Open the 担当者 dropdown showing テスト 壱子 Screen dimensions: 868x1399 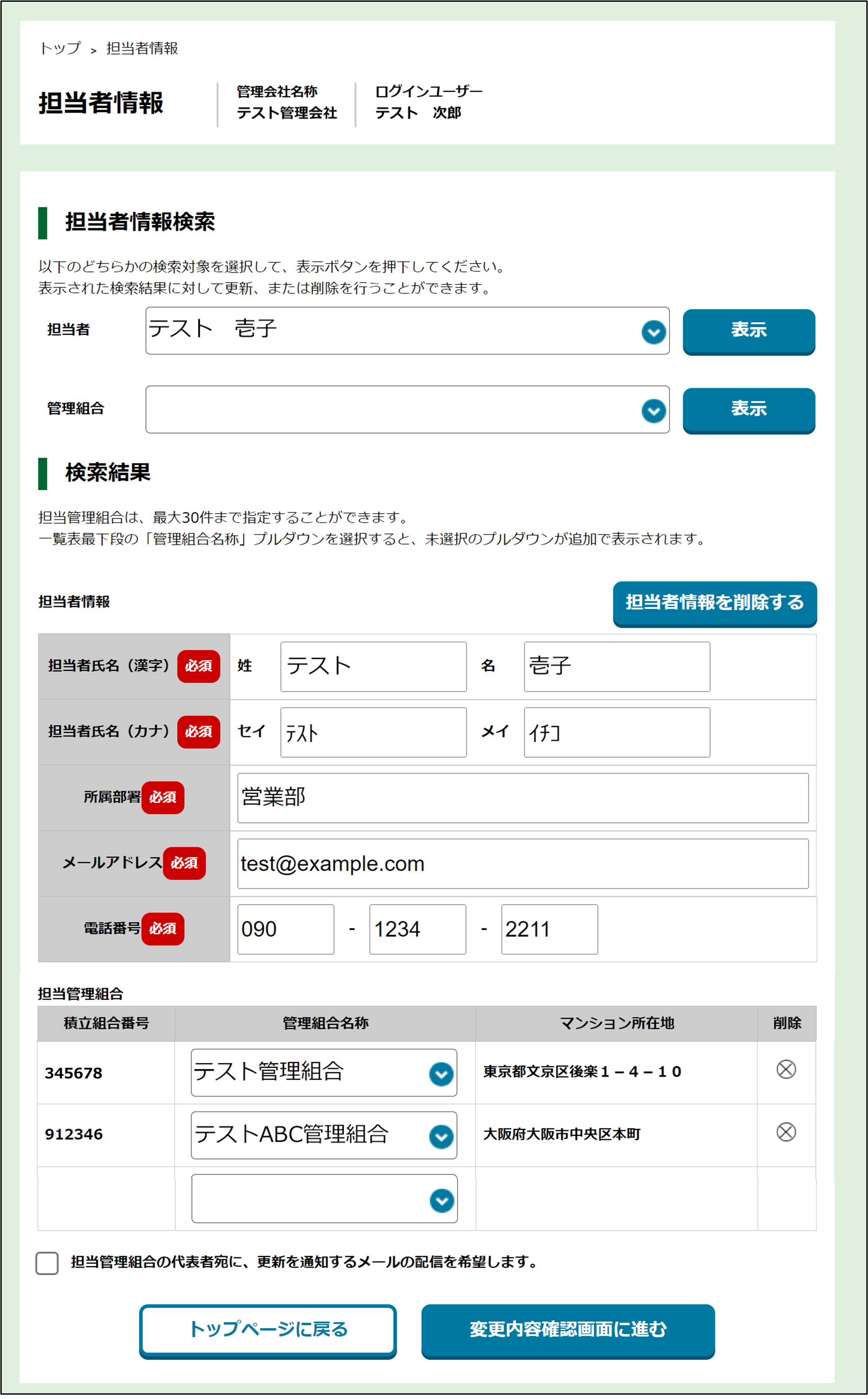coord(407,331)
